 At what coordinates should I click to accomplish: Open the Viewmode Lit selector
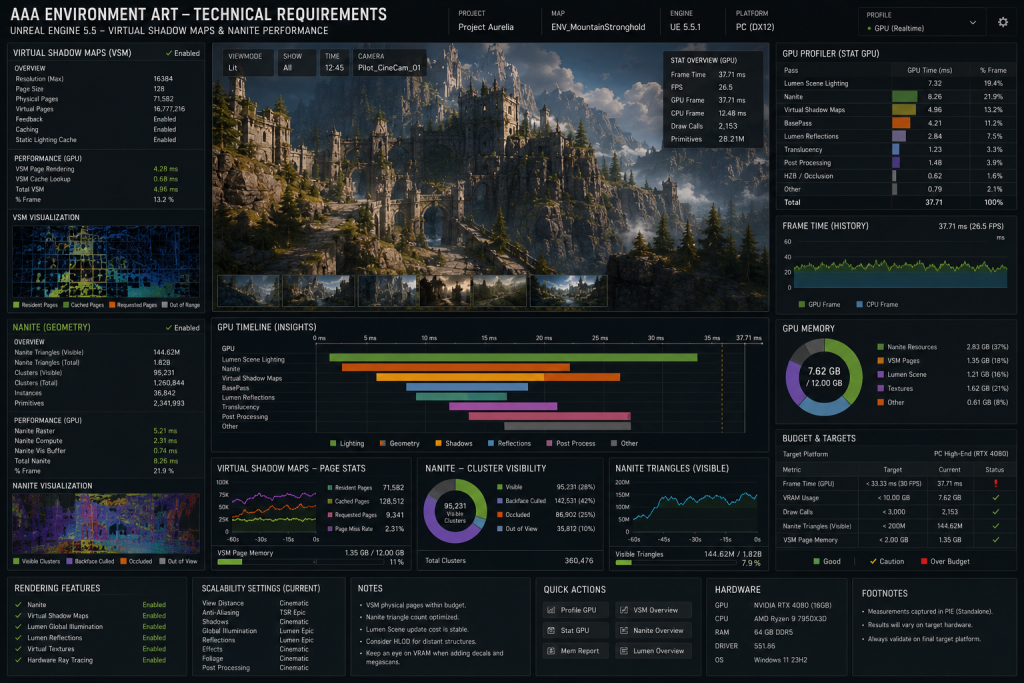[x=247, y=62]
